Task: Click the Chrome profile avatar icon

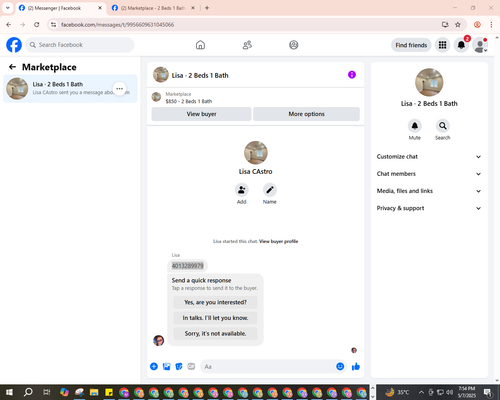Action: point(477,25)
